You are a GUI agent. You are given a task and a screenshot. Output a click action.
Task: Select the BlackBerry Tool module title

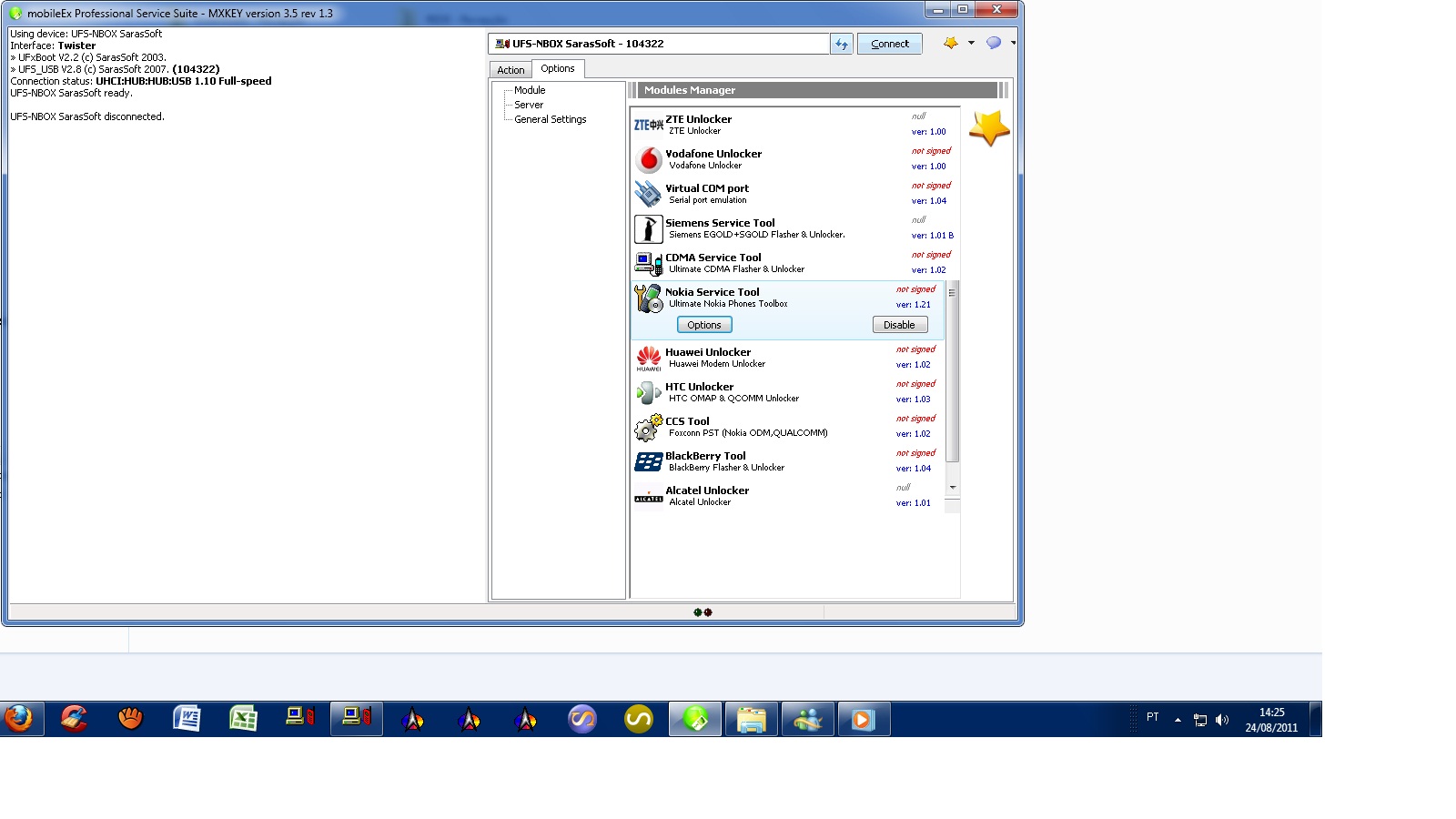pos(705,456)
